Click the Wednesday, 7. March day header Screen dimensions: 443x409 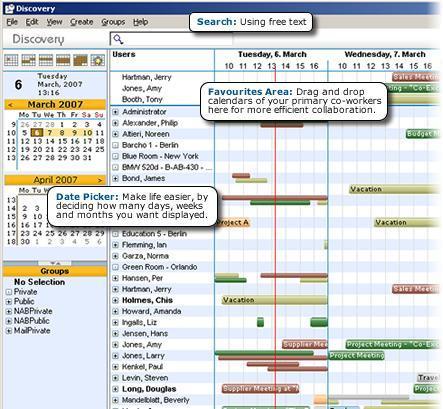(x=385, y=54)
